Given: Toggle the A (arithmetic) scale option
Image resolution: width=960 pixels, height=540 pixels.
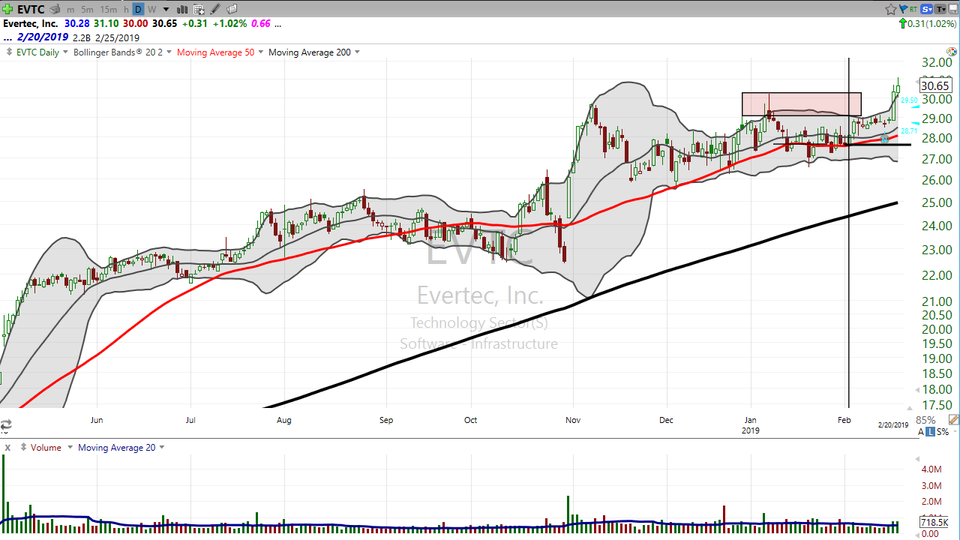Looking at the screenshot, I should tap(920, 432).
